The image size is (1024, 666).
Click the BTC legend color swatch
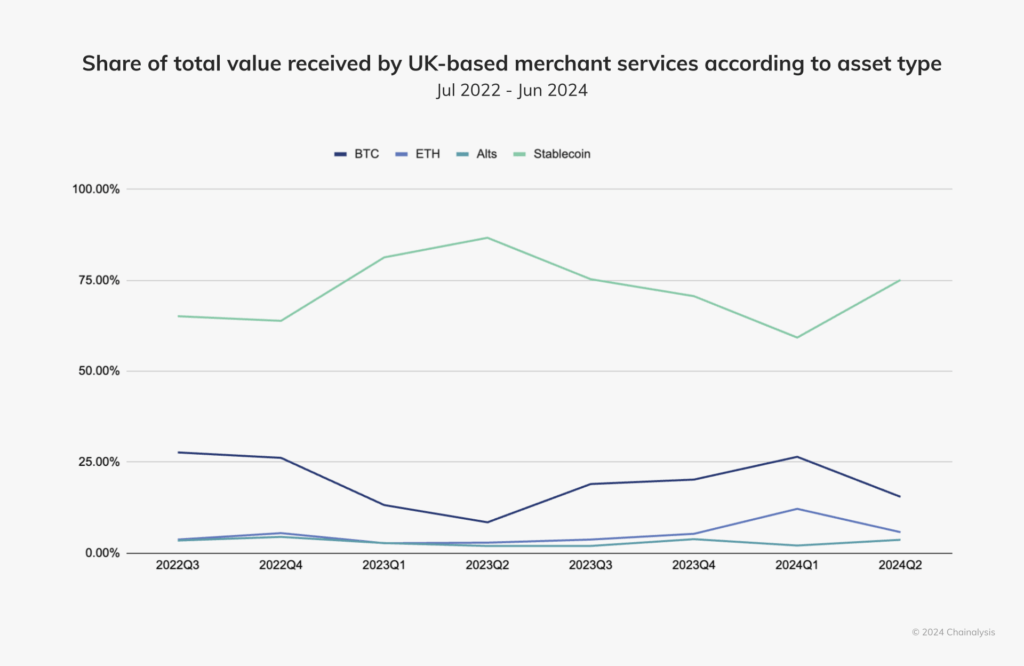tap(341, 154)
